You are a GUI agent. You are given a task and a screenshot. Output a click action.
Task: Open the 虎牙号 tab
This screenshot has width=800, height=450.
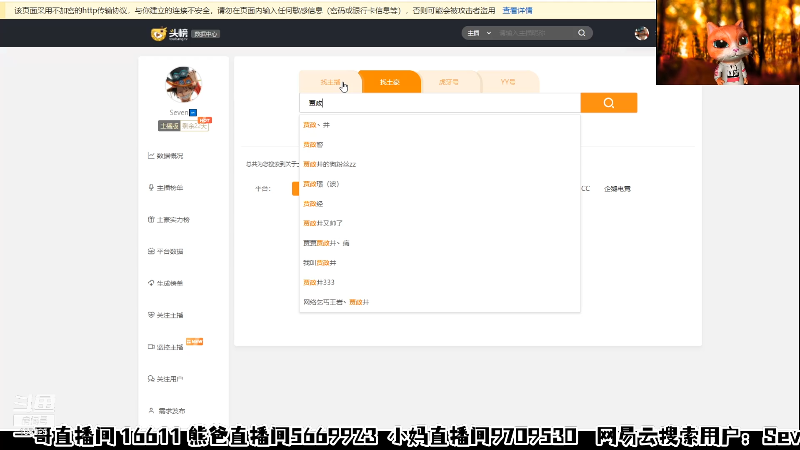(449, 82)
